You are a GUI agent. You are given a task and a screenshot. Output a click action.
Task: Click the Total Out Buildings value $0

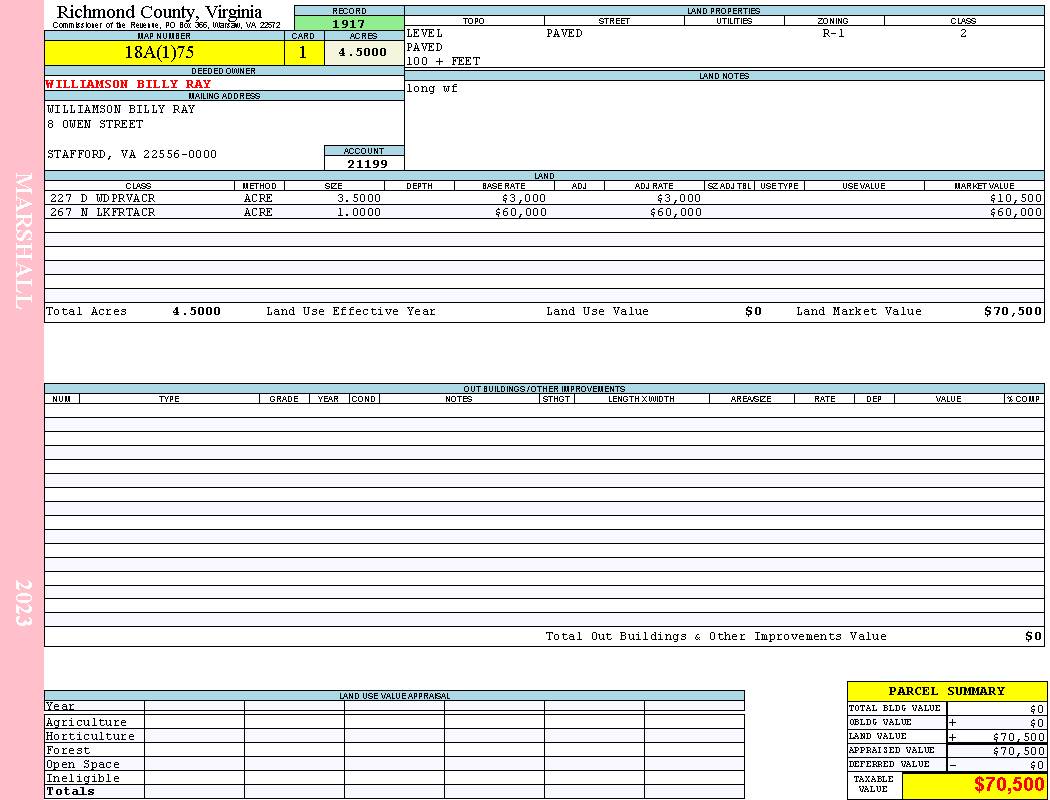(1033, 637)
